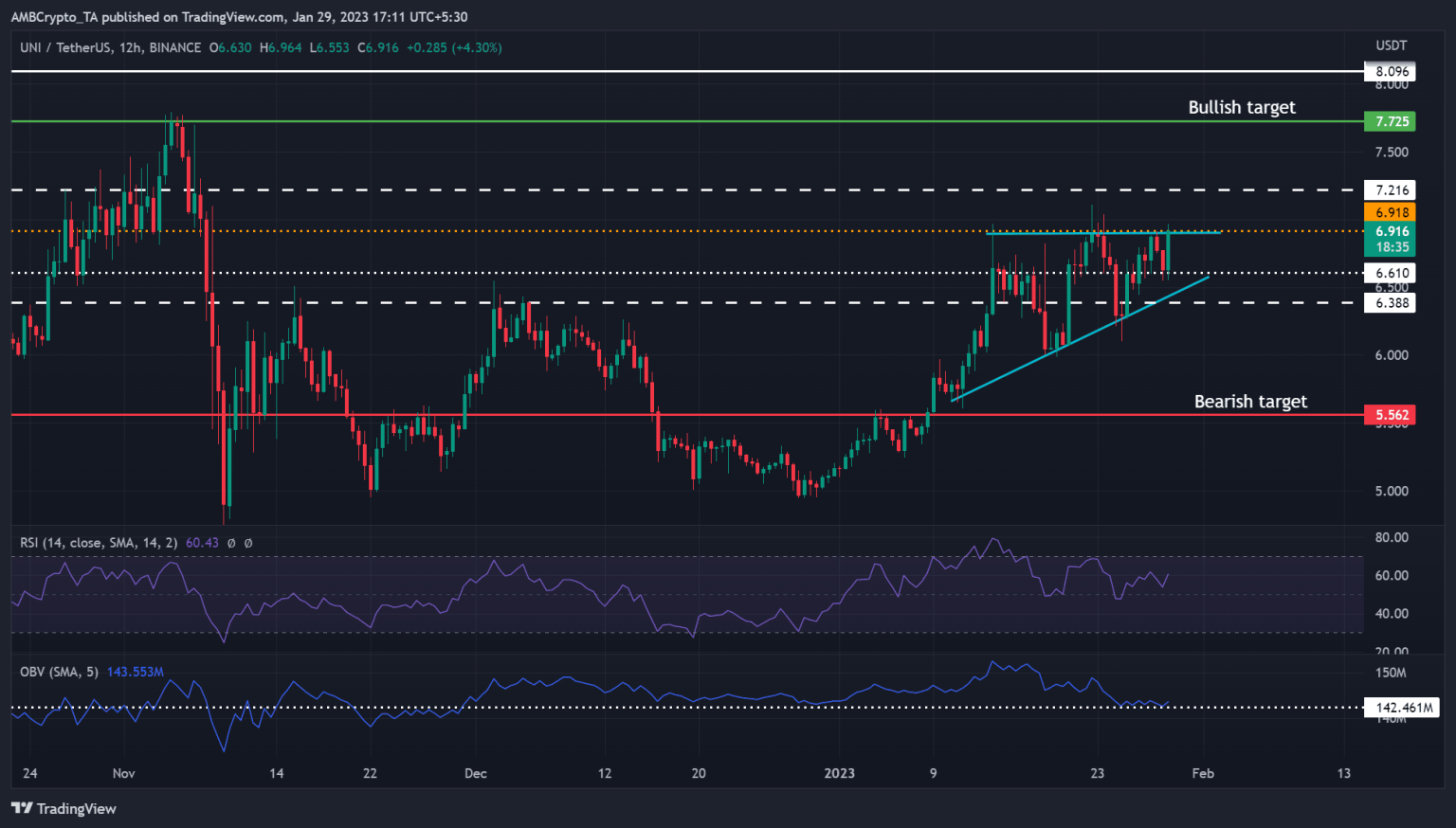Image resolution: width=1456 pixels, height=828 pixels.
Task: Switch to the USDT axis menu
Action: tap(1392, 45)
